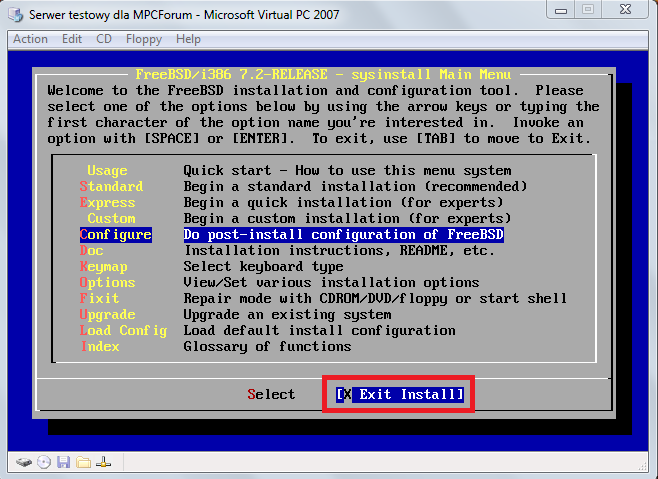Click the X Exit Install button
Screen dimensions: 658x479
pyautogui.click(x=400, y=394)
